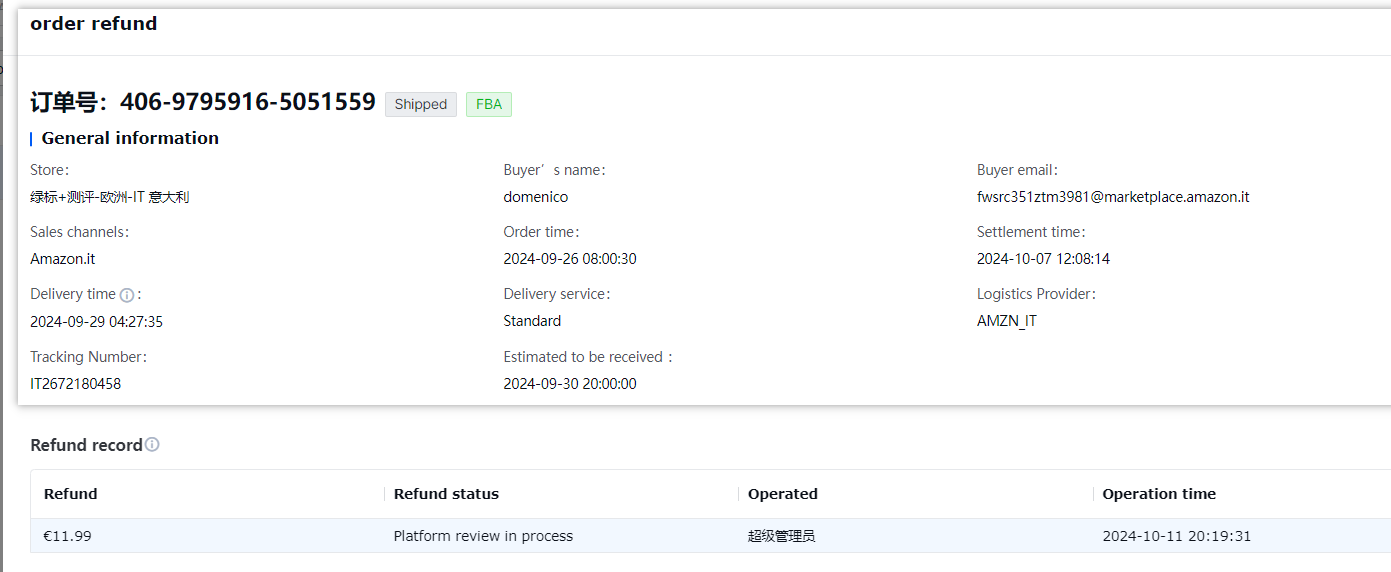Click the buyer email address
Image resolution: width=1391 pixels, height=572 pixels.
pyautogui.click(x=1112, y=197)
